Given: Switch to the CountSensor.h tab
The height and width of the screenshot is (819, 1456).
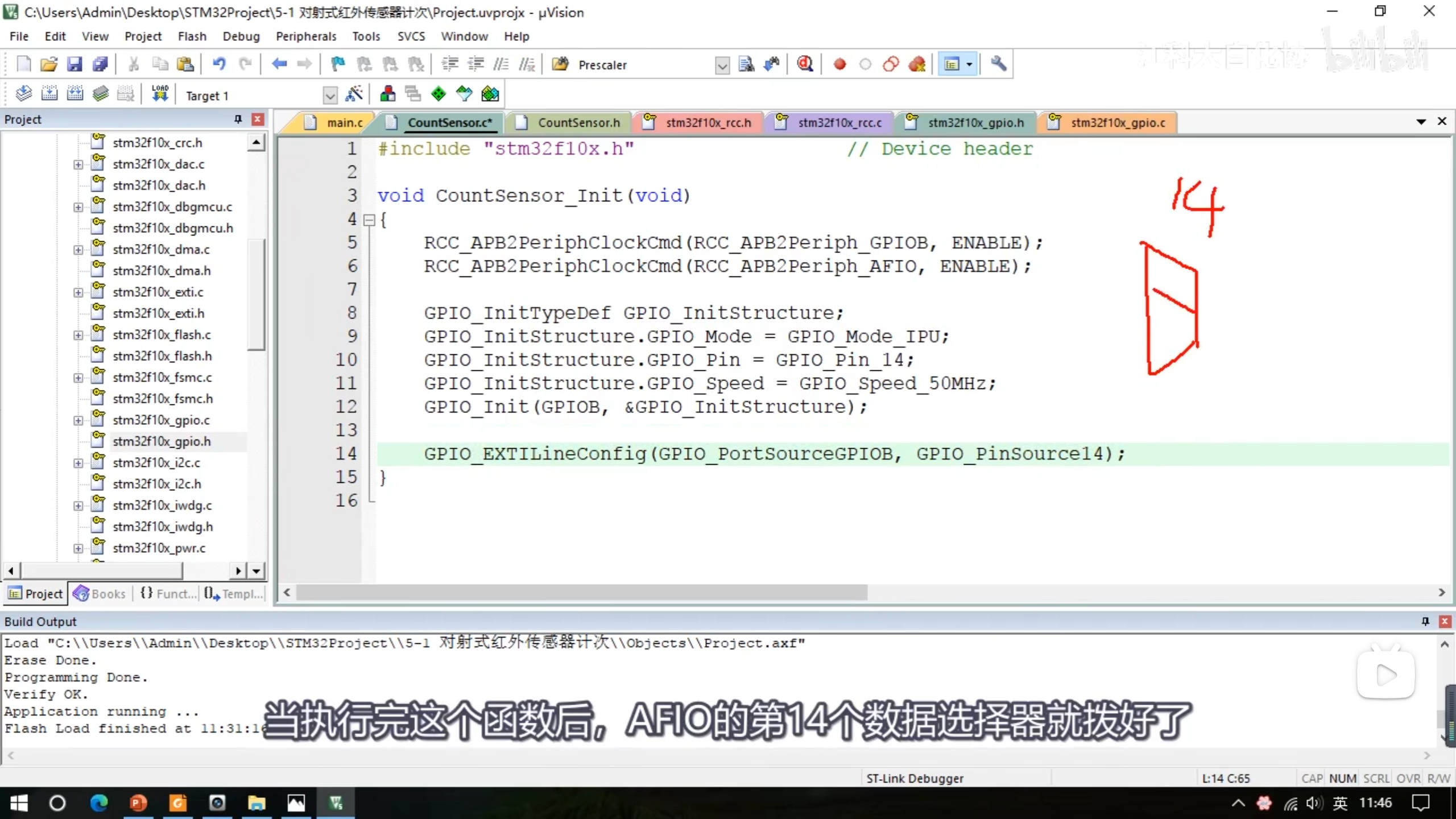Looking at the screenshot, I should [578, 122].
